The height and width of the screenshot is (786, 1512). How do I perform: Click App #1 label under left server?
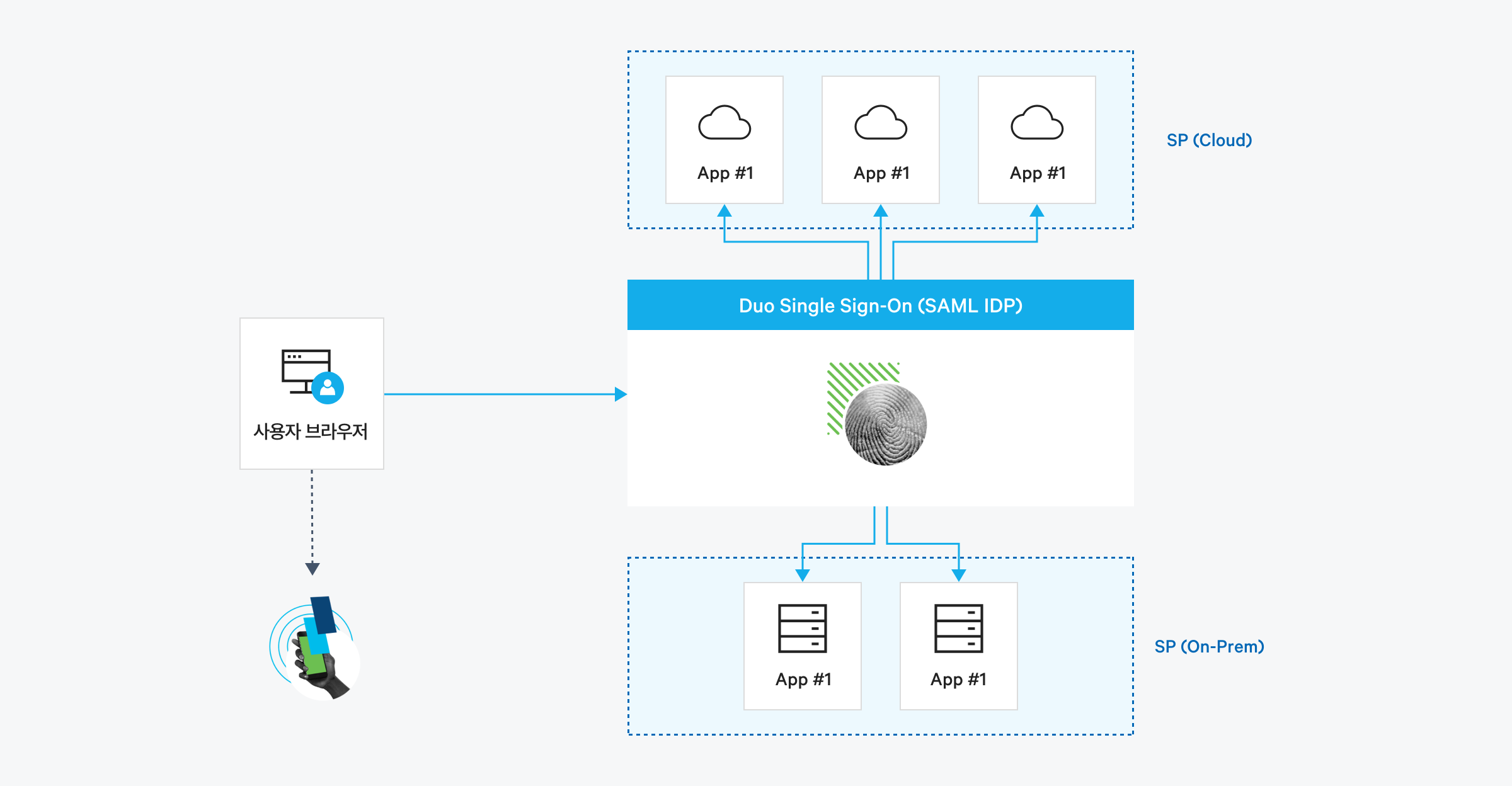pyautogui.click(x=803, y=679)
